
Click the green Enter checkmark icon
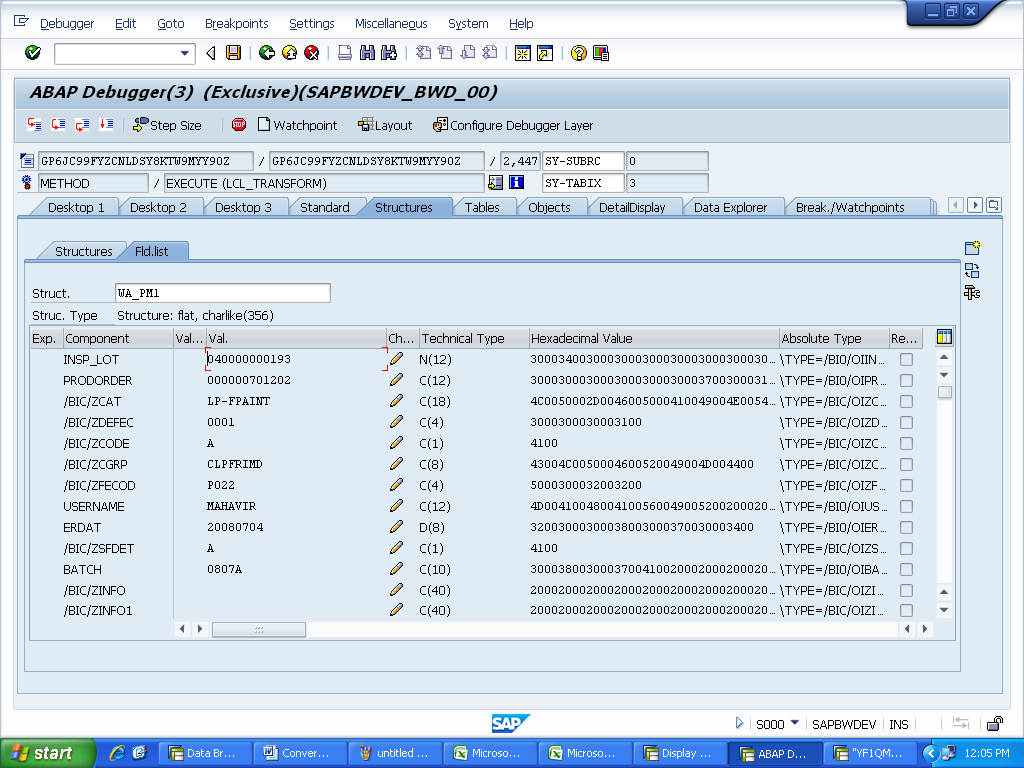click(x=33, y=53)
